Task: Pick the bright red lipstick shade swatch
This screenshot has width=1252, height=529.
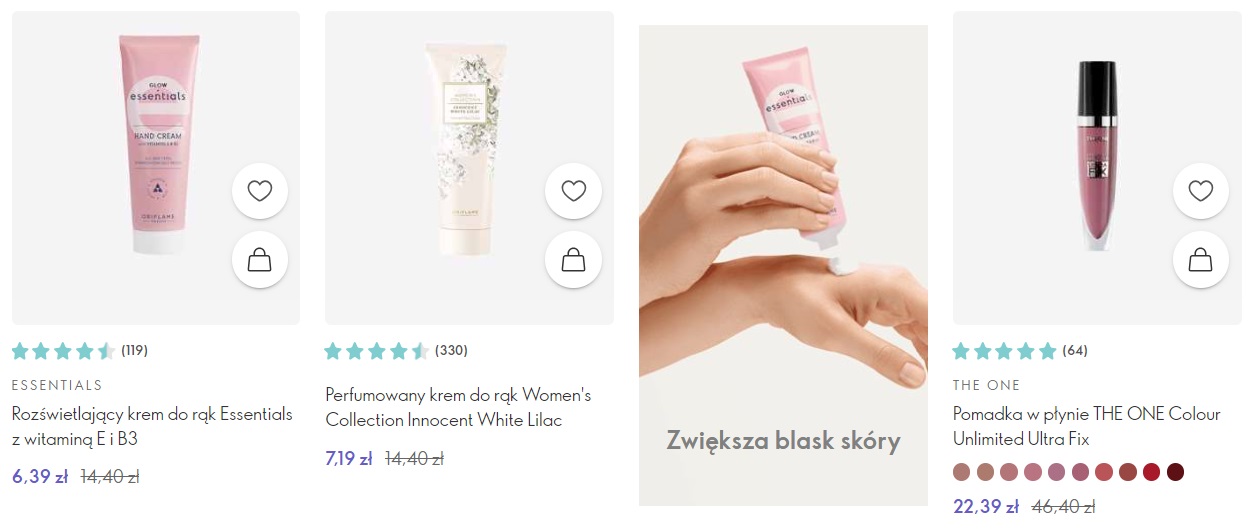Action: tap(1151, 472)
